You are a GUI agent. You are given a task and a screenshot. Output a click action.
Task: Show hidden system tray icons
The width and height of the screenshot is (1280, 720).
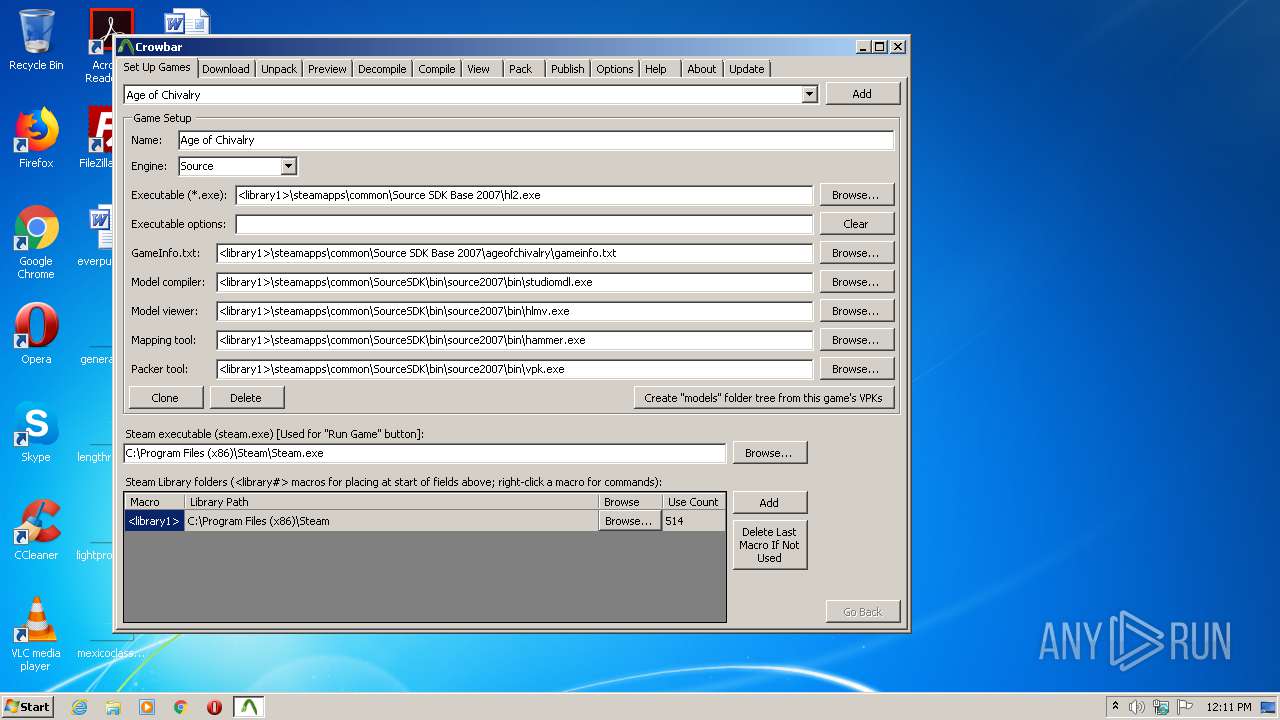[x=1115, y=707]
